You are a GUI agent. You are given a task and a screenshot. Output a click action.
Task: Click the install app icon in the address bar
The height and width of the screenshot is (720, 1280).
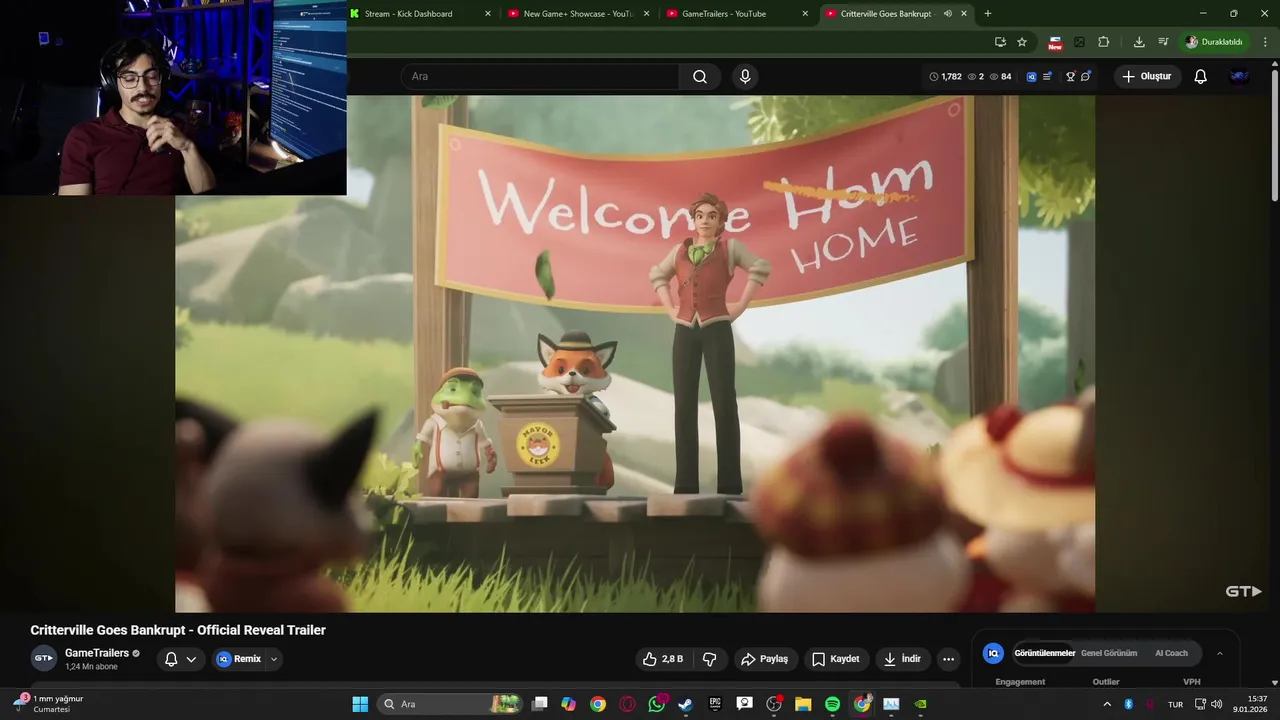[x=1000, y=42]
